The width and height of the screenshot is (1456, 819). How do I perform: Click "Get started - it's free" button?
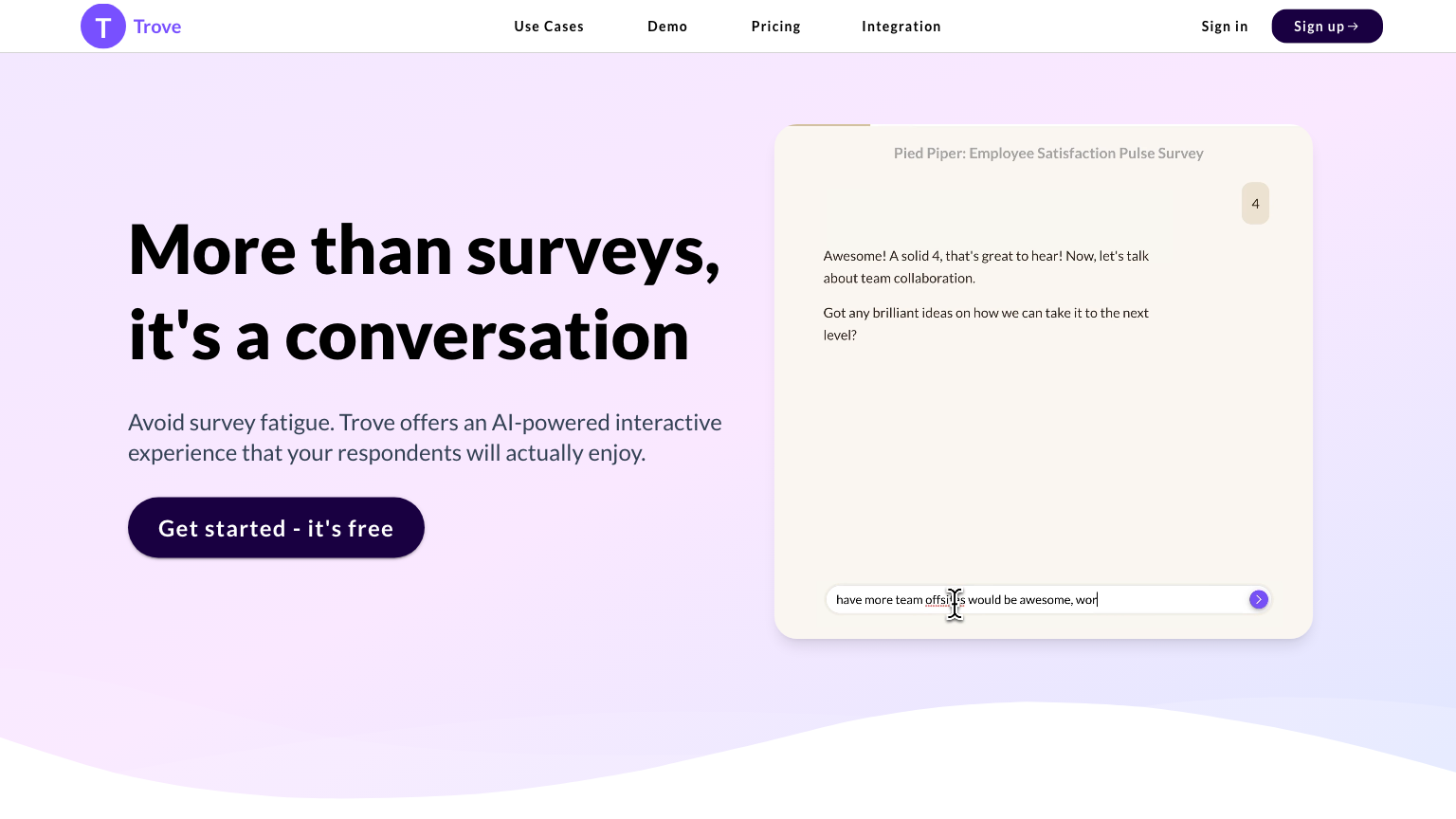pos(276,528)
